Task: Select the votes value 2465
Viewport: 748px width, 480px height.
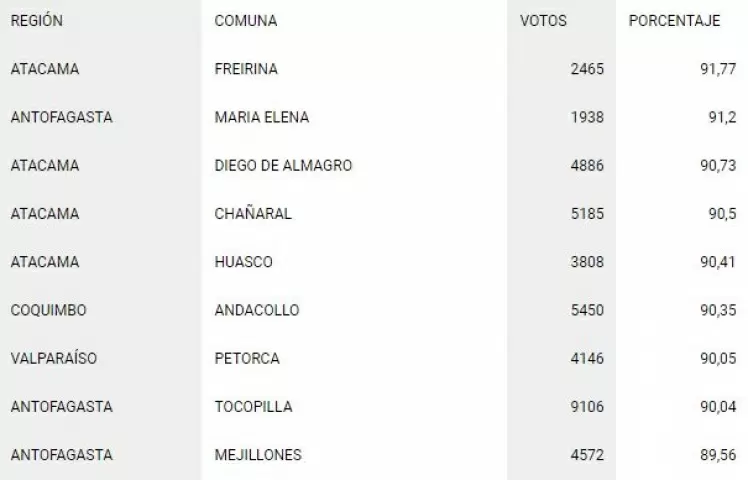Action: pos(587,69)
